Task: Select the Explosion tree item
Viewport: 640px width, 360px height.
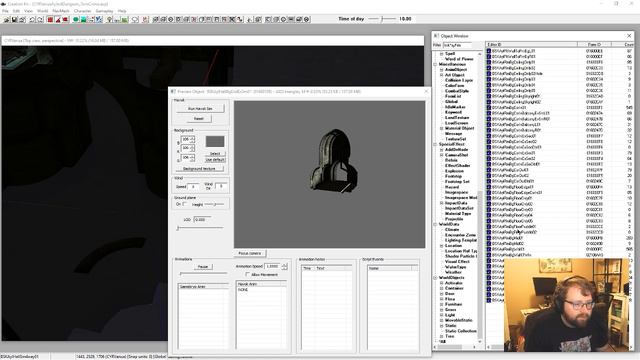Action: coord(454,171)
